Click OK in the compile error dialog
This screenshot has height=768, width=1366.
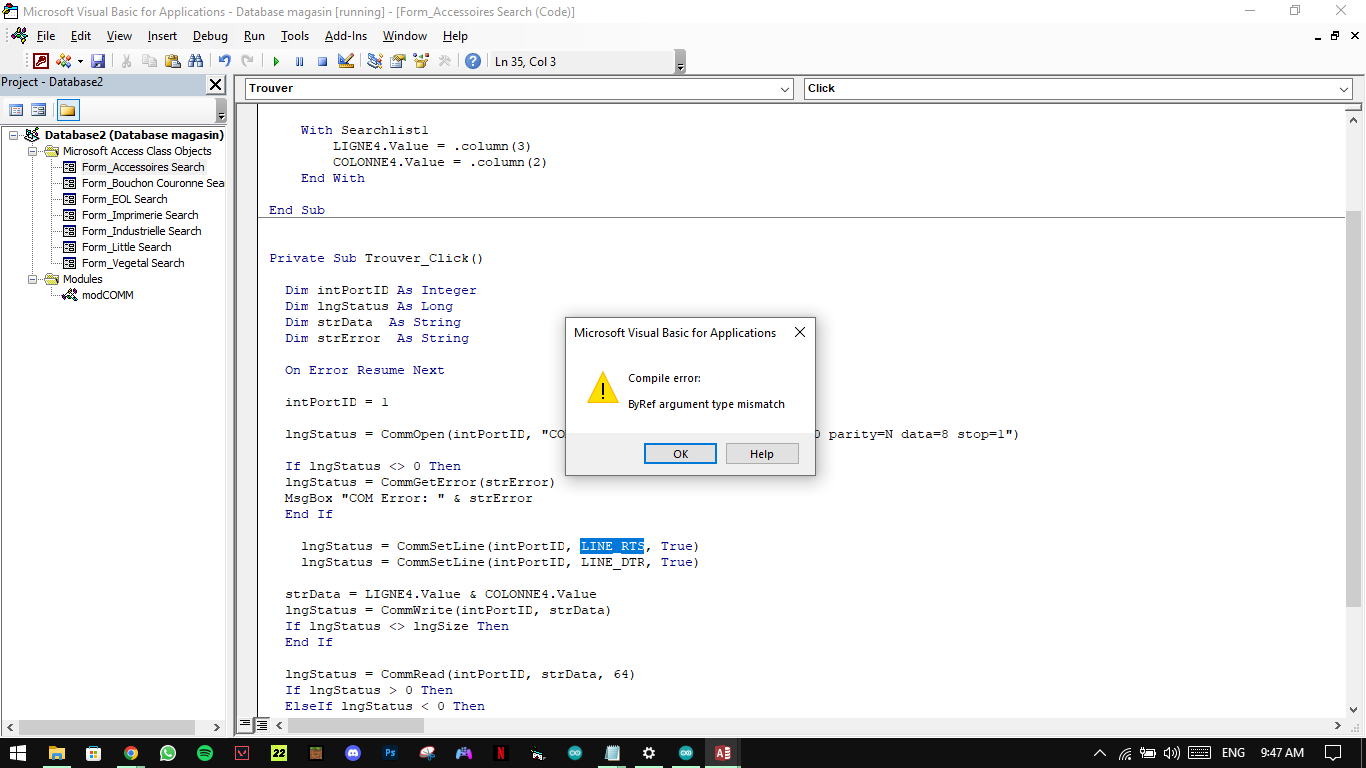(680, 454)
